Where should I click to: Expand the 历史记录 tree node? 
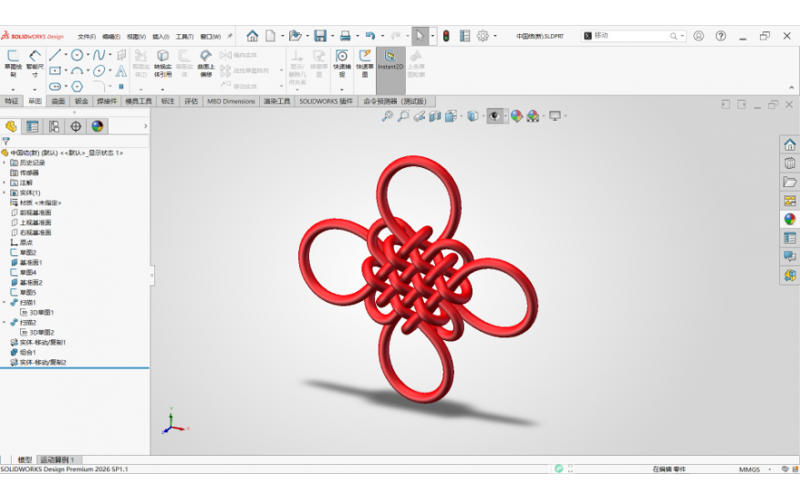click(5, 162)
